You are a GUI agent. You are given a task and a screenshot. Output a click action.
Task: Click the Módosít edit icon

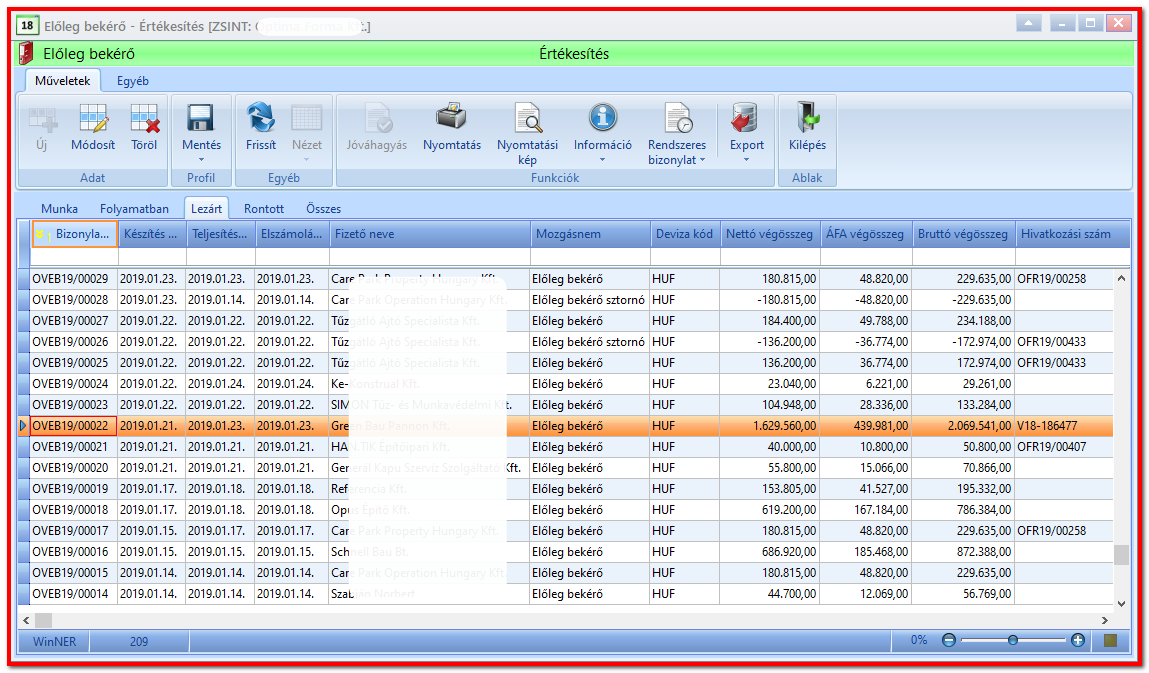[x=93, y=118]
